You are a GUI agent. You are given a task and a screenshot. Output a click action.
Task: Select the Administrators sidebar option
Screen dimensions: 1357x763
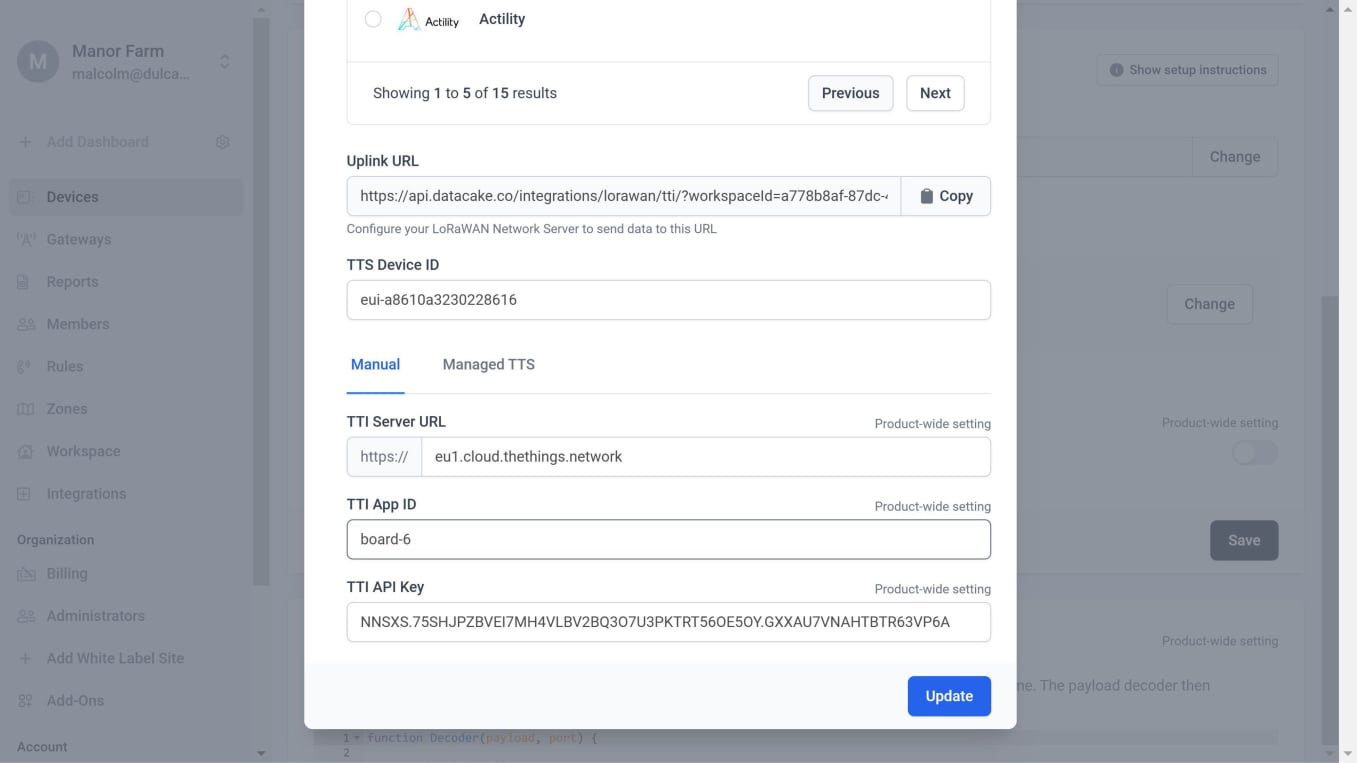[95, 615]
